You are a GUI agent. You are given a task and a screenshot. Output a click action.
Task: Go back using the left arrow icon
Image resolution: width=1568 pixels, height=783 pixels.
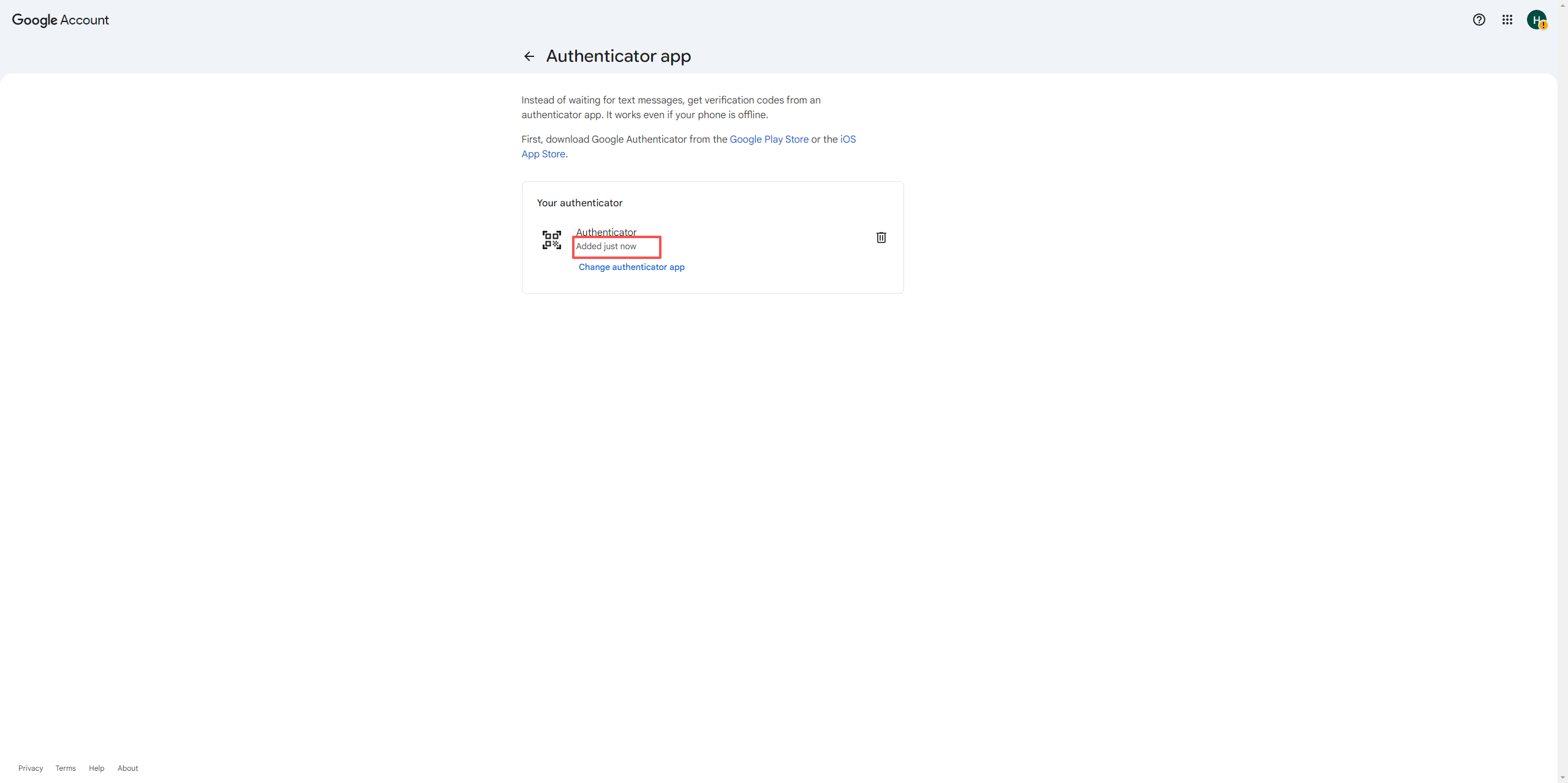(529, 56)
